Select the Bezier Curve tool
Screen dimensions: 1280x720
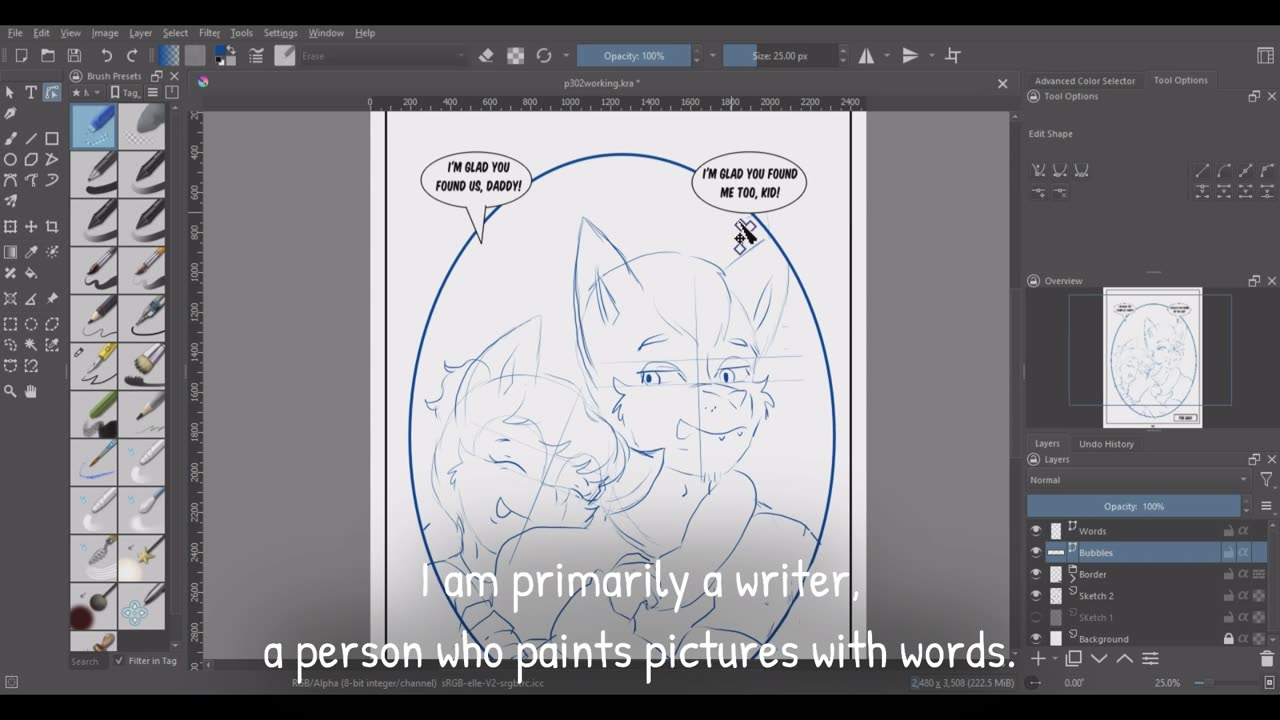tap(10, 180)
